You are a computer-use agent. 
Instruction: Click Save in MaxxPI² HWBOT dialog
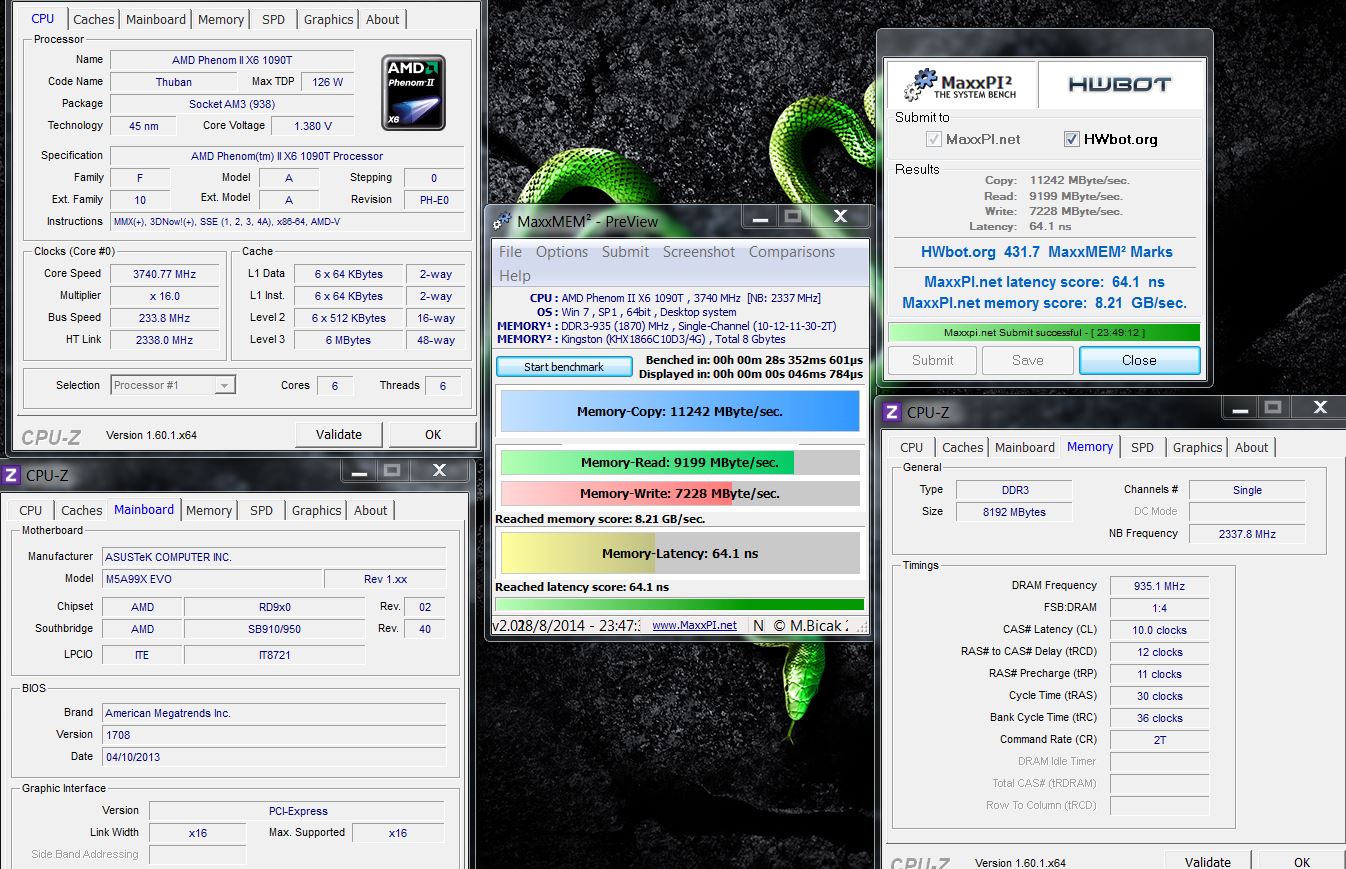pos(1027,360)
